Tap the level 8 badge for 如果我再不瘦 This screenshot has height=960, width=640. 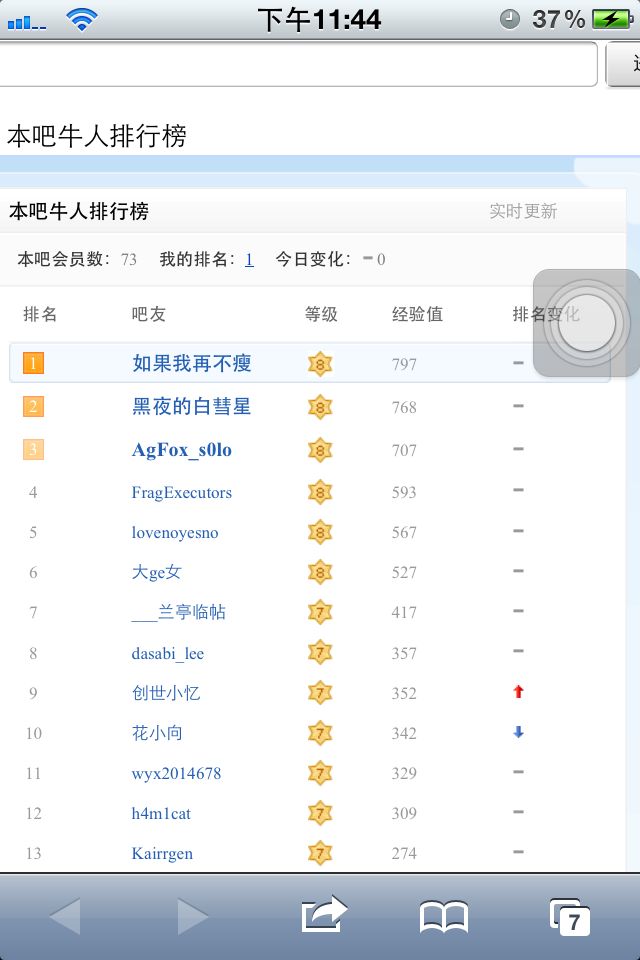click(320, 364)
